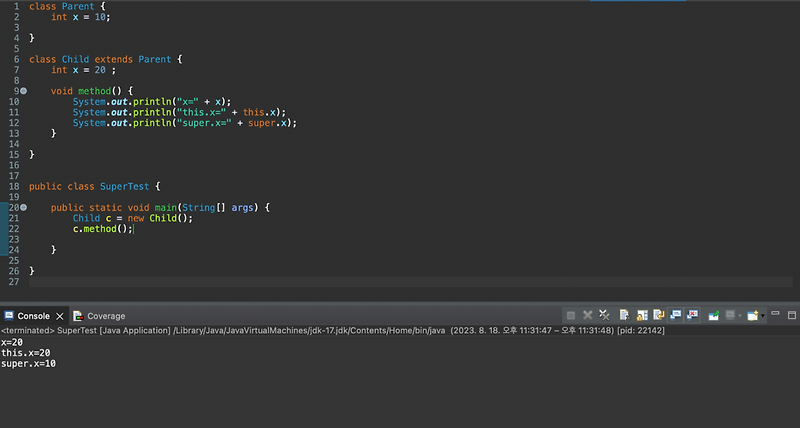
Task: Click the Console tab monitor icon
Action: pos(9,315)
